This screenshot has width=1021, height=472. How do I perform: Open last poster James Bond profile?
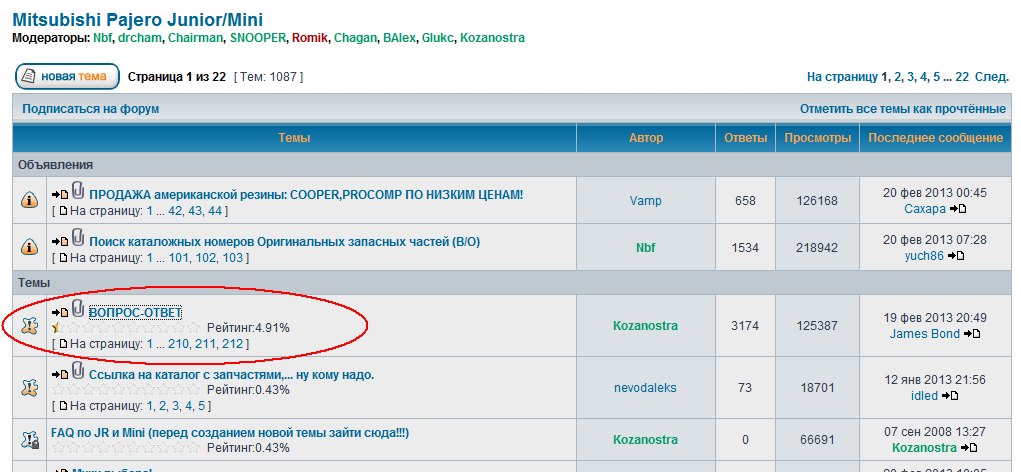coord(925,334)
